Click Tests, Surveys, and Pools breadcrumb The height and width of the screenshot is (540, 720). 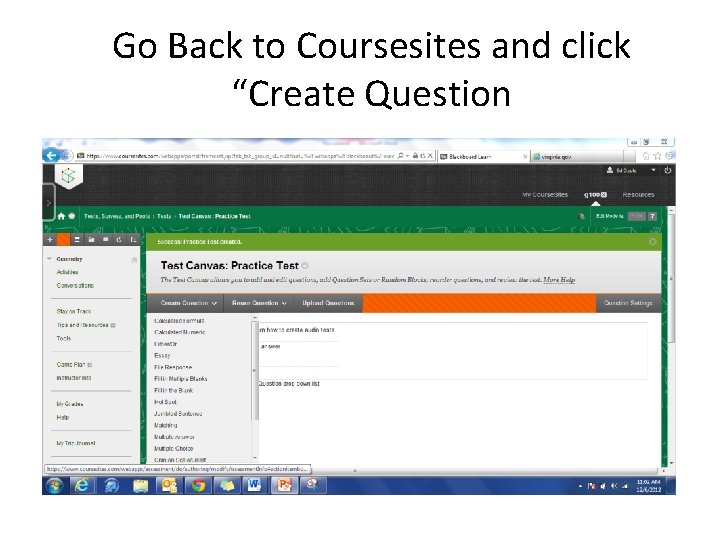click(x=117, y=216)
